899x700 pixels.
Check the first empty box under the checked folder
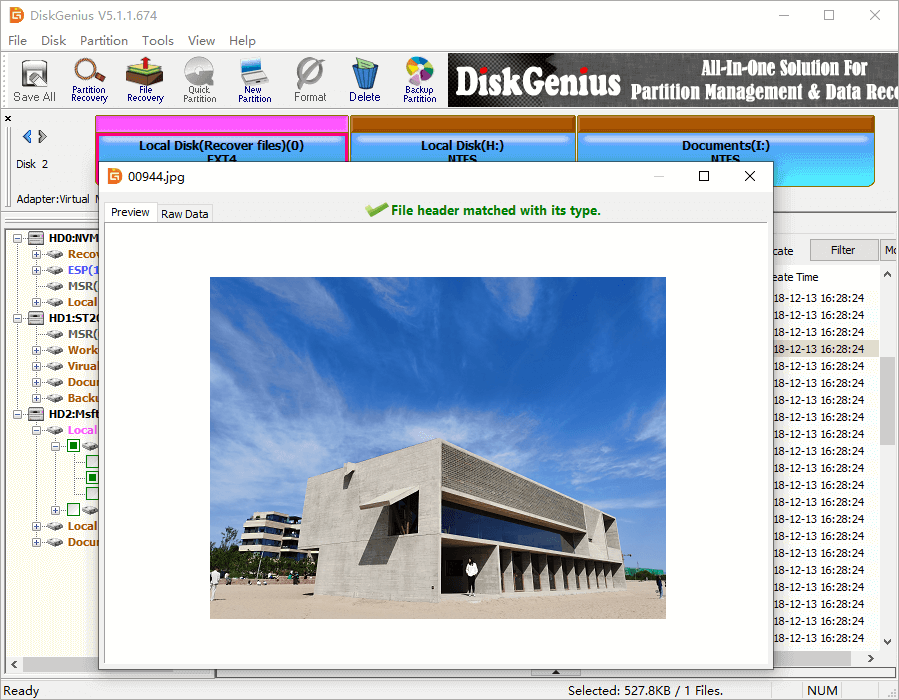(x=92, y=462)
